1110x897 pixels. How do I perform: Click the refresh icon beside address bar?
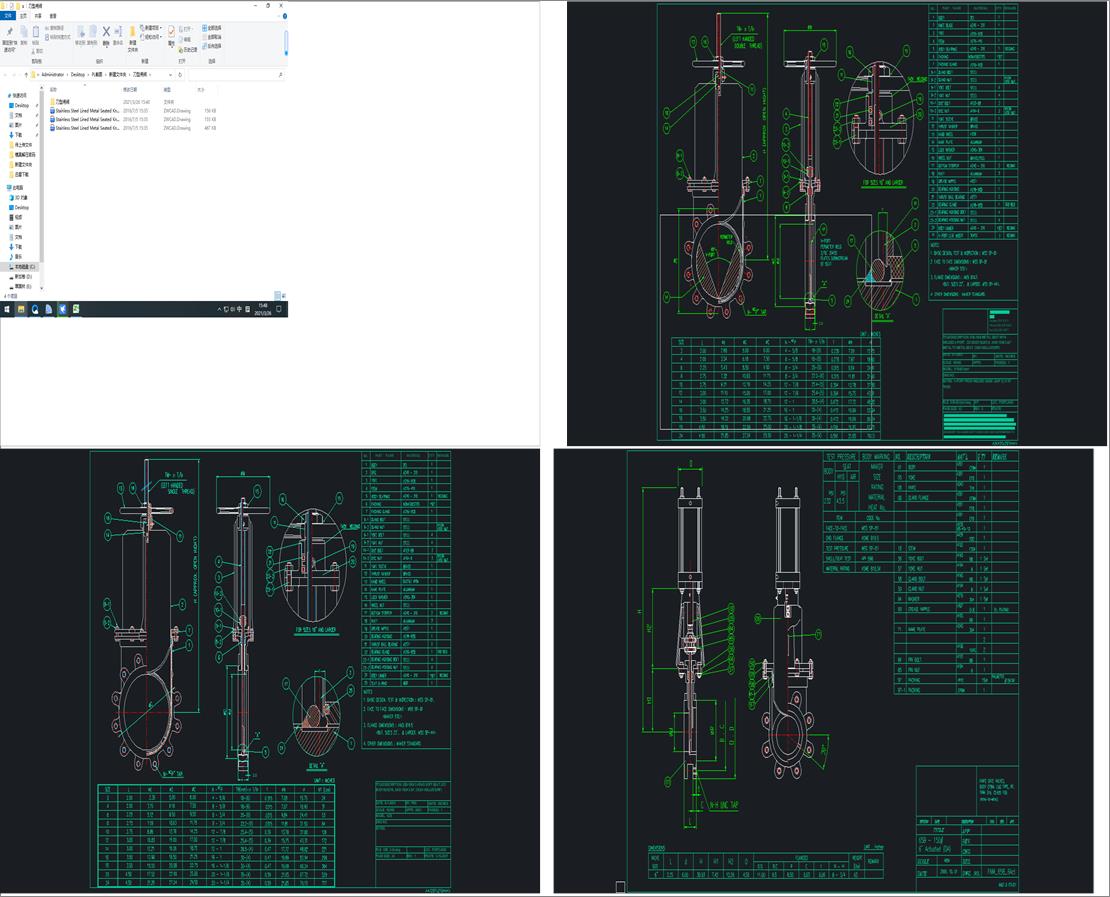(182, 75)
